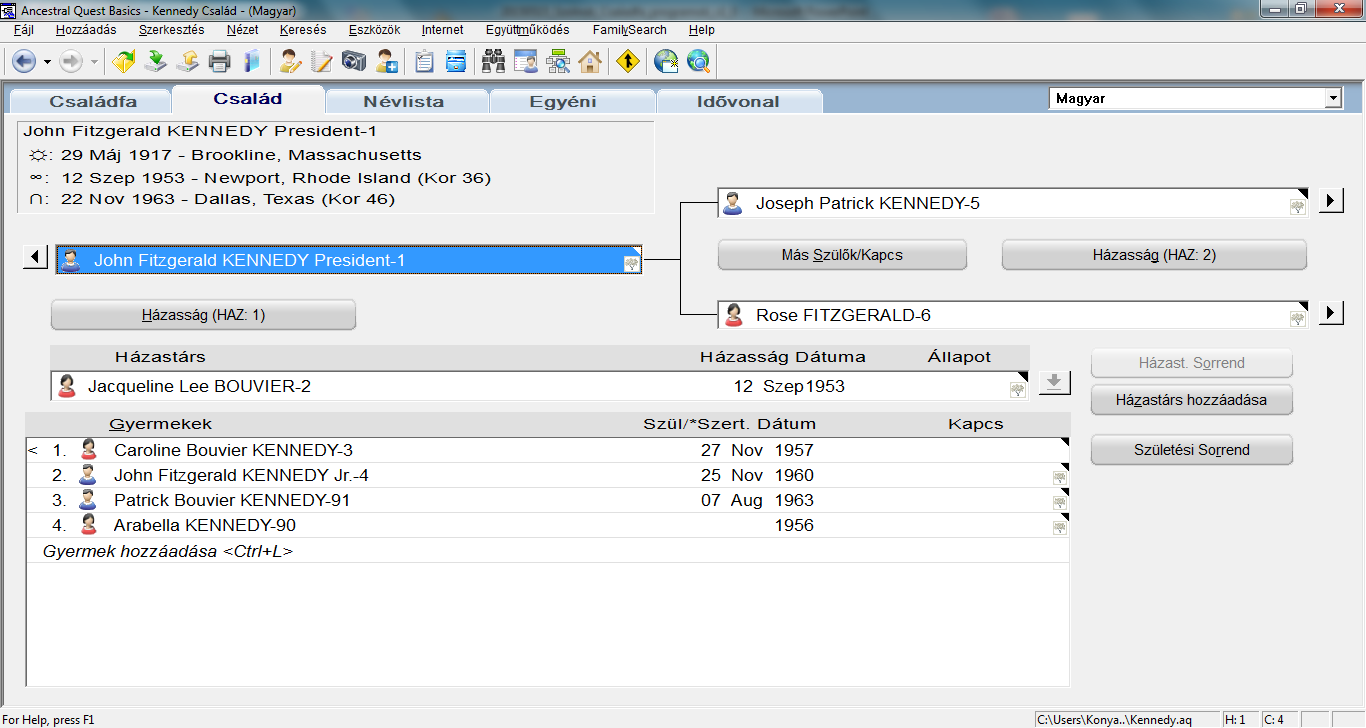Click the disabled Házast. Sorrend button
Image resolution: width=1366 pixels, height=728 pixels.
[1192, 363]
